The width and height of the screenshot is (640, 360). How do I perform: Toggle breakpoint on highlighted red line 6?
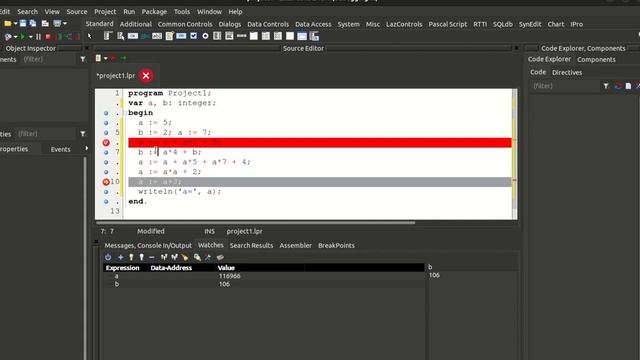coord(106,142)
